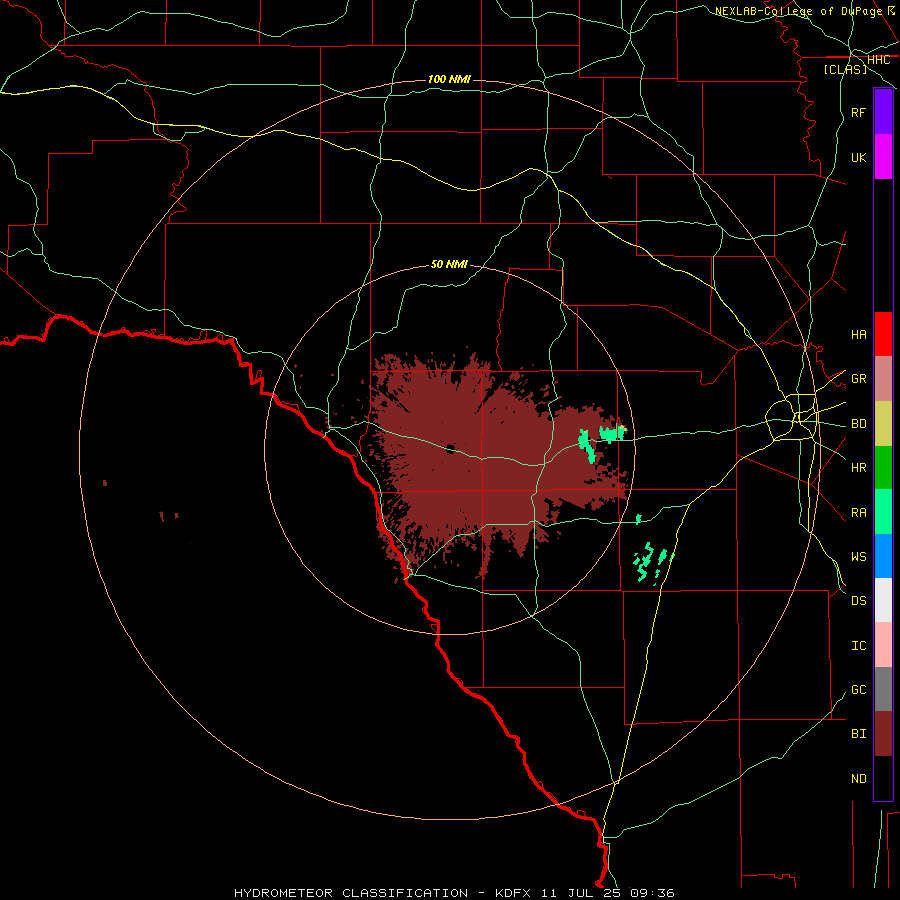Click the dark green HR legend swatch
The image size is (900, 900).
pos(883,467)
